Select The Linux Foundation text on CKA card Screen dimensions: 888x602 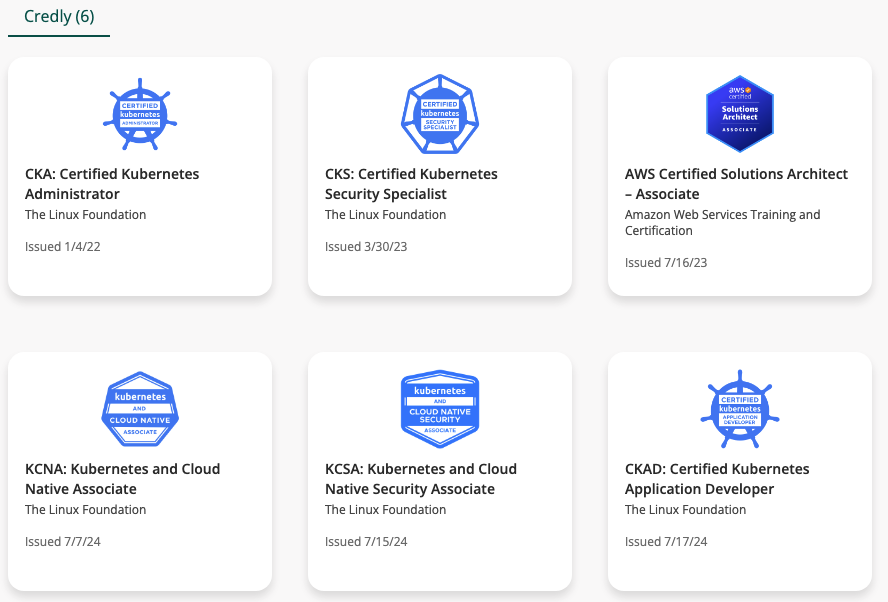point(86,215)
